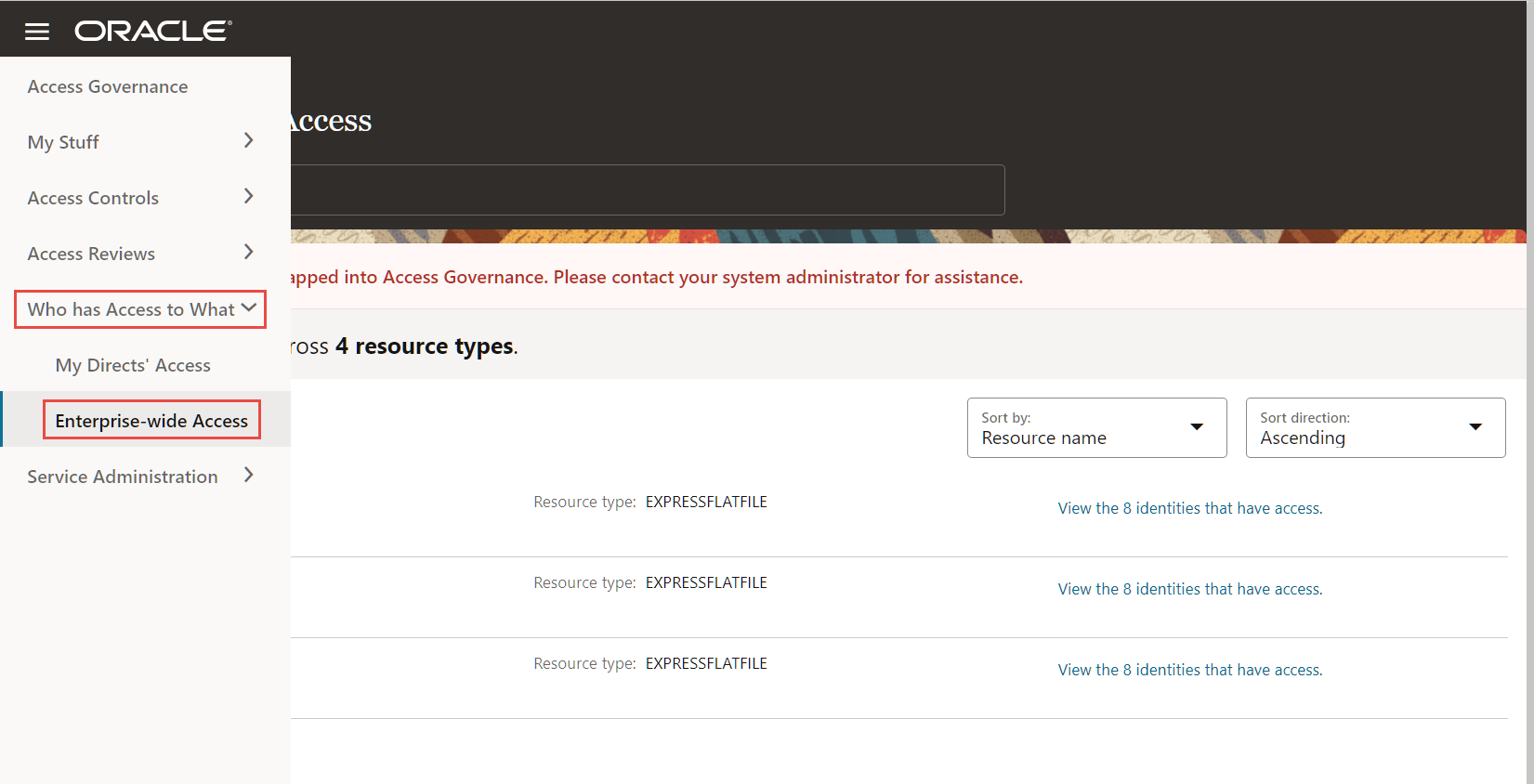Viewport: 1534px width, 784px height.
Task: Click EXPRESSFLATFILE type in first row
Action: [x=706, y=502]
